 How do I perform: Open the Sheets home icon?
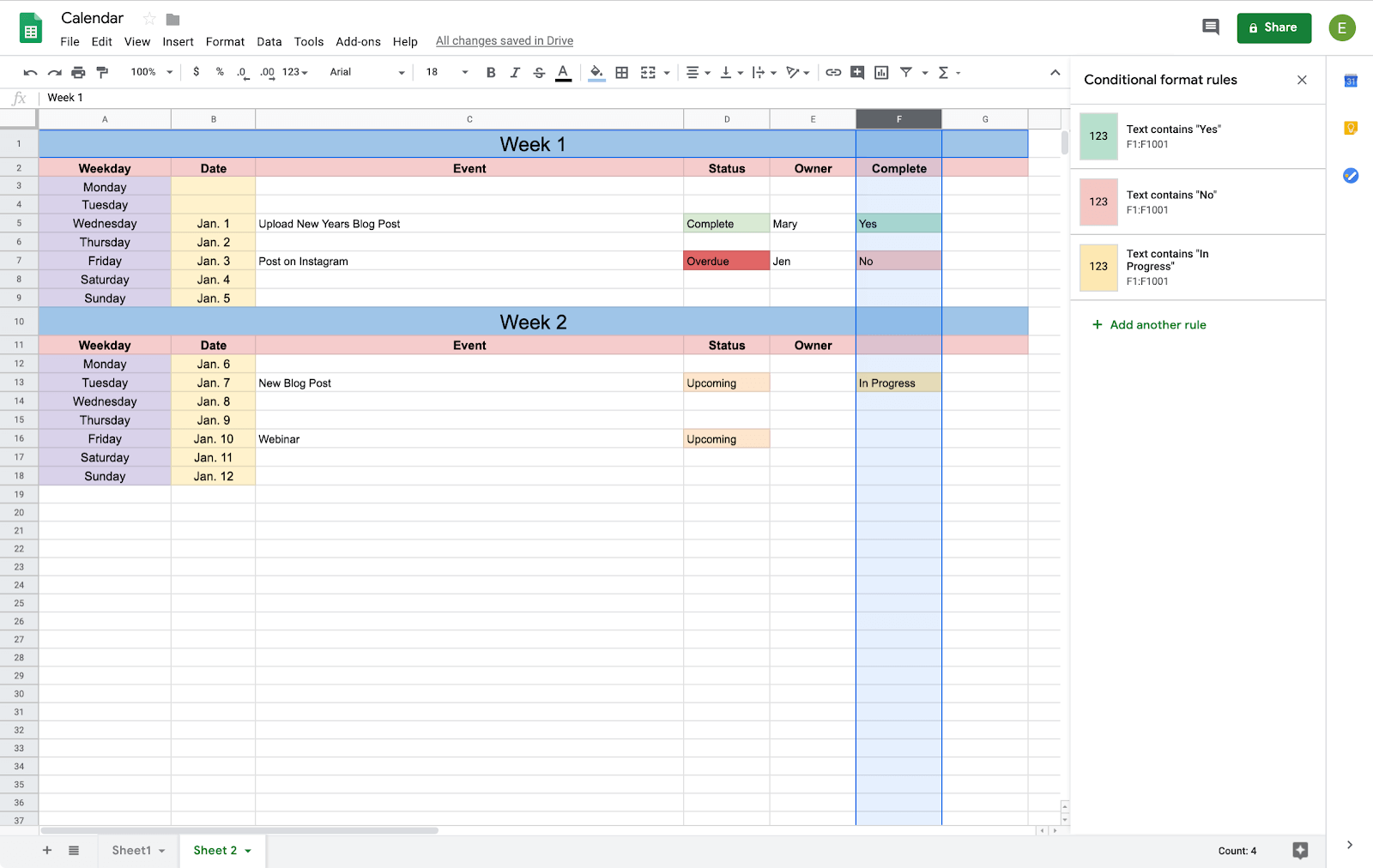[31, 28]
